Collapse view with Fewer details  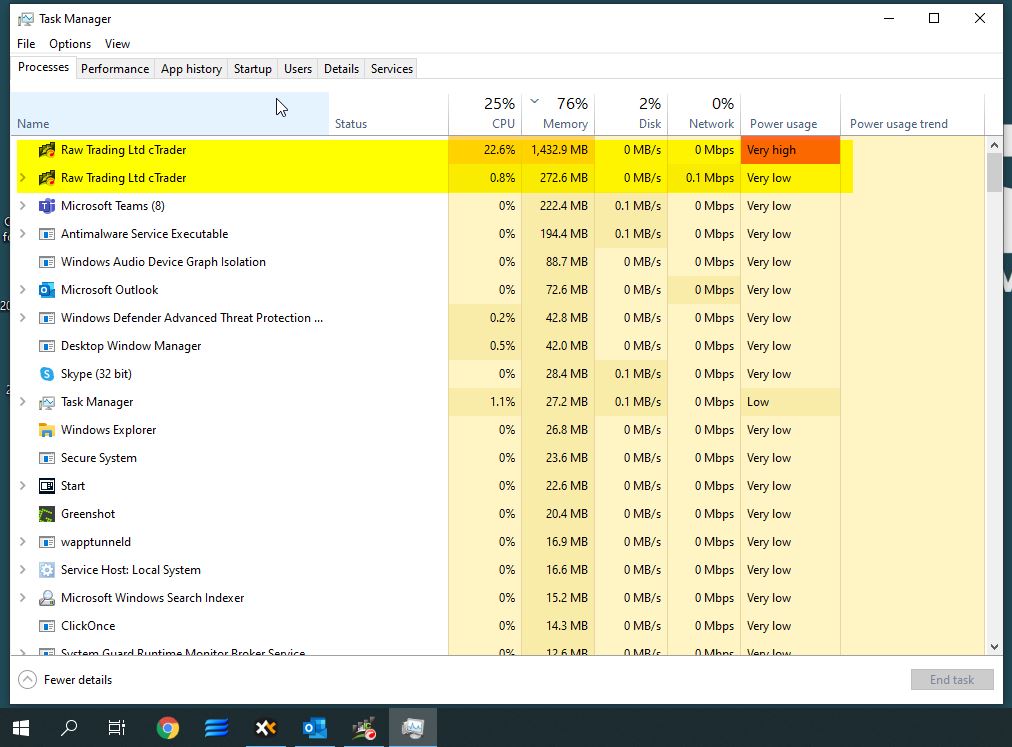click(x=65, y=680)
